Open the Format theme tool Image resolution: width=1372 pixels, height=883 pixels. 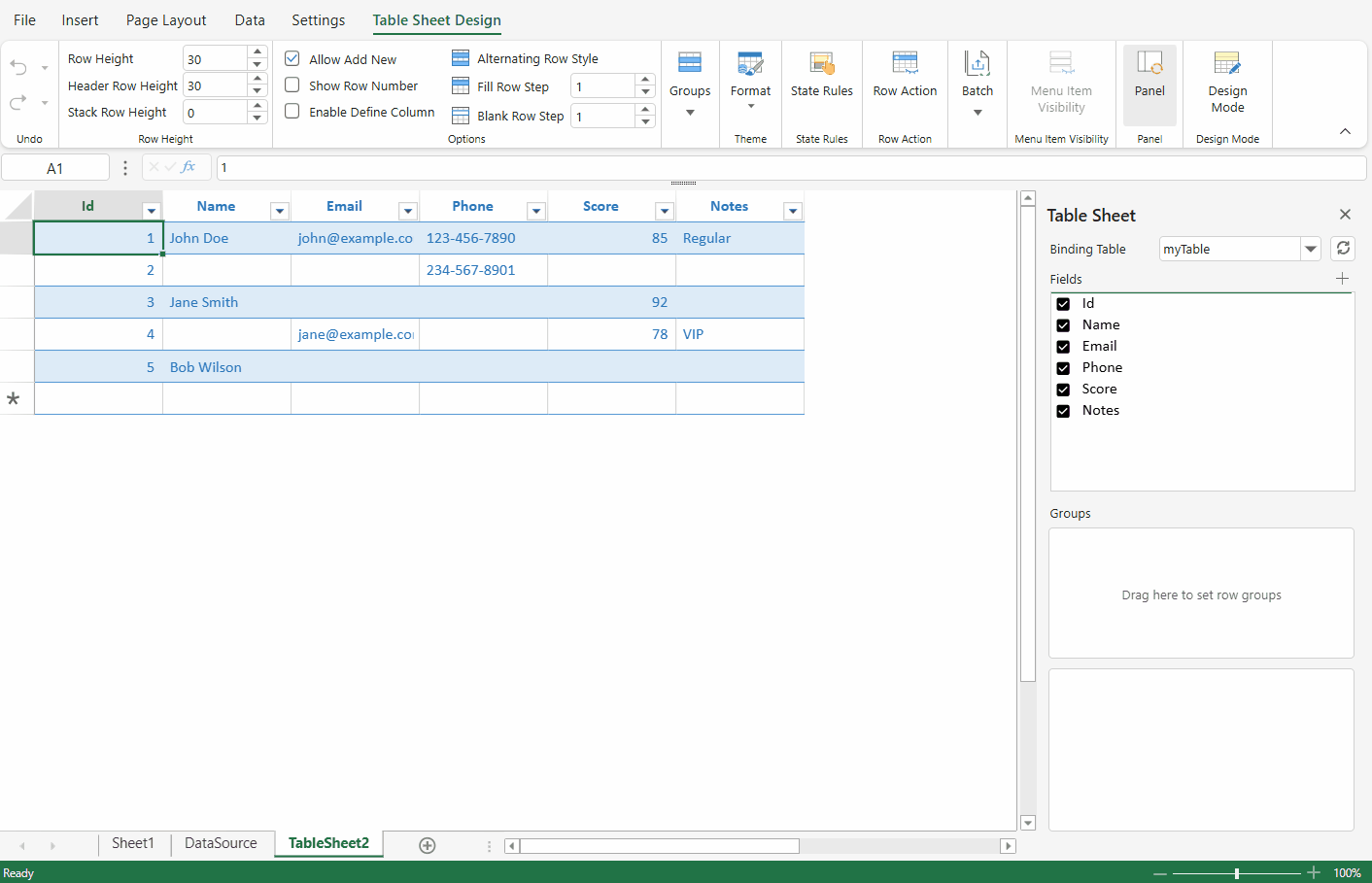(750, 82)
